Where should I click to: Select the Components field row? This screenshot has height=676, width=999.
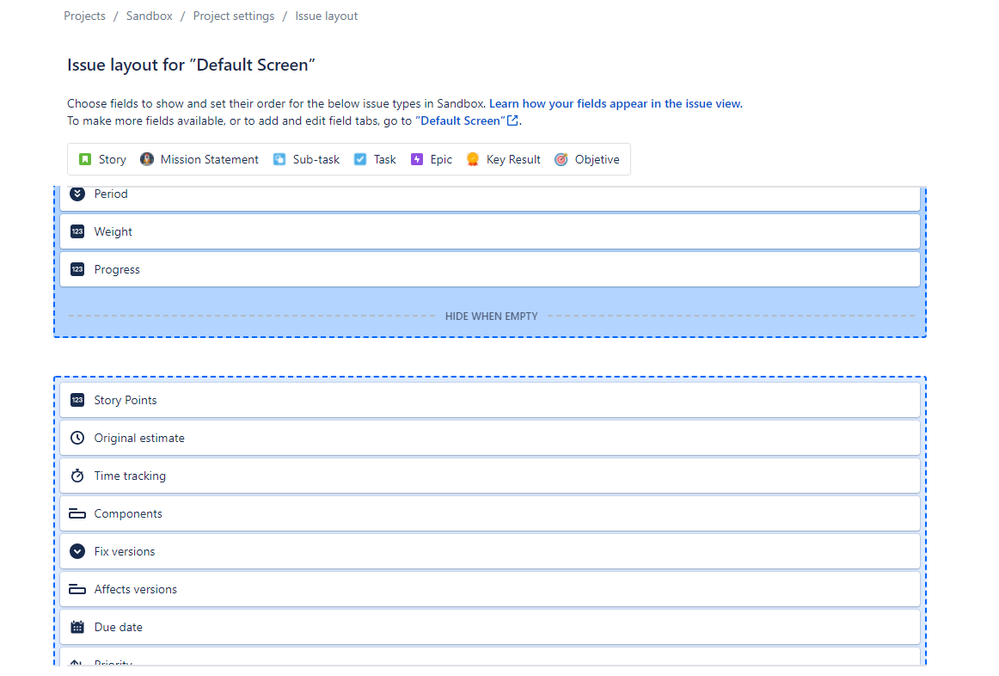pos(490,514)
